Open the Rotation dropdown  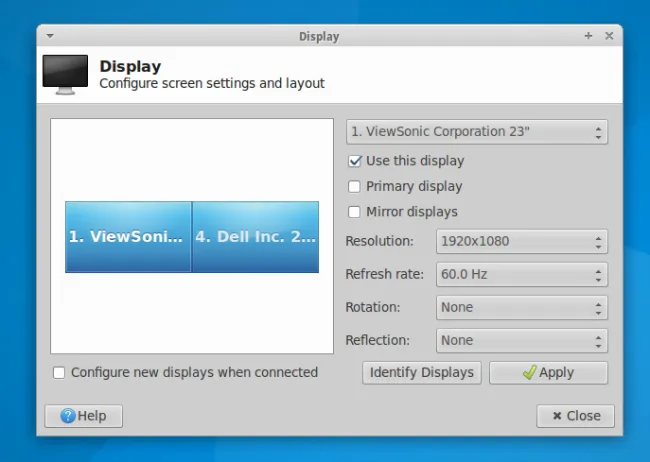pos(521,307)
